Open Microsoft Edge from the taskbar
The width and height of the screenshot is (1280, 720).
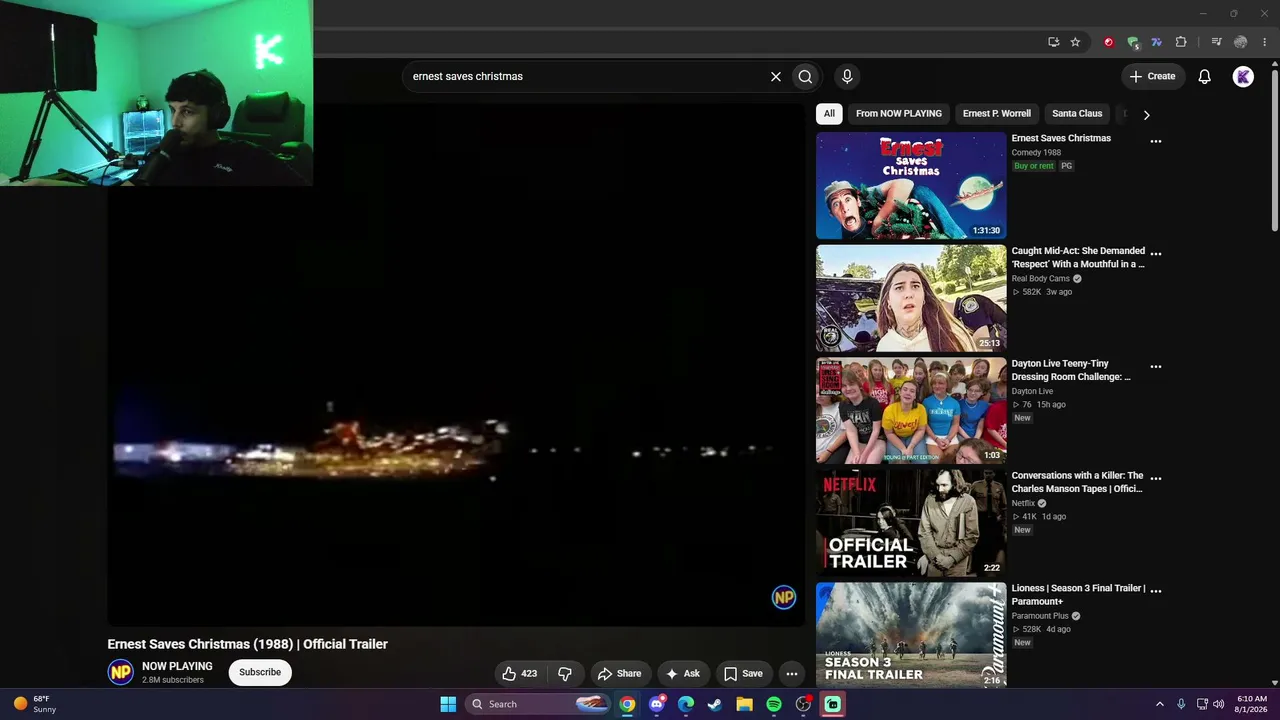pos(686,704)
